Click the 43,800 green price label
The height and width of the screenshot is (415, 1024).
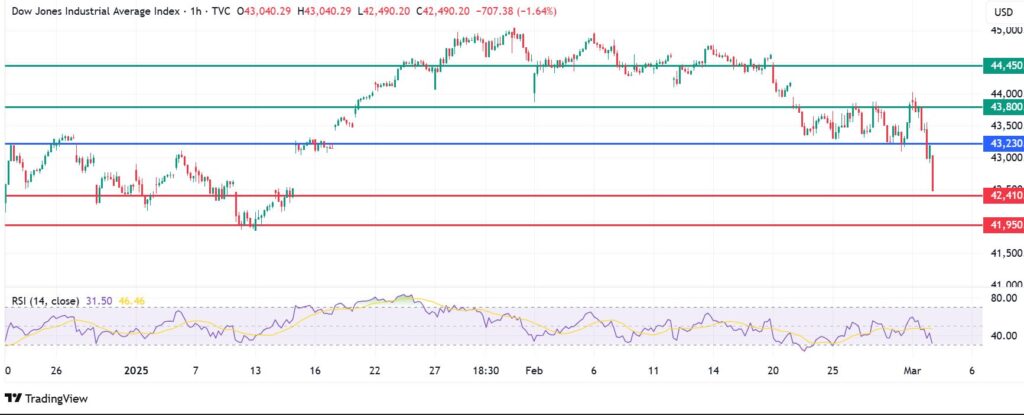coord(1003,107)
